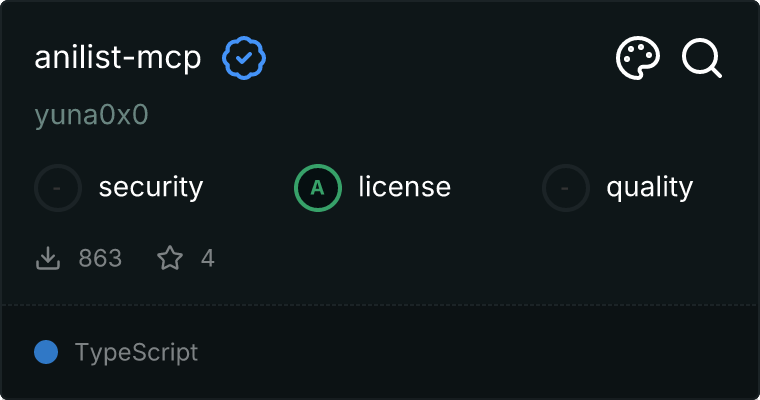The height and width of the screenshot is (400, 760).
Task: Click the download count icon
Action: point(48,259)
